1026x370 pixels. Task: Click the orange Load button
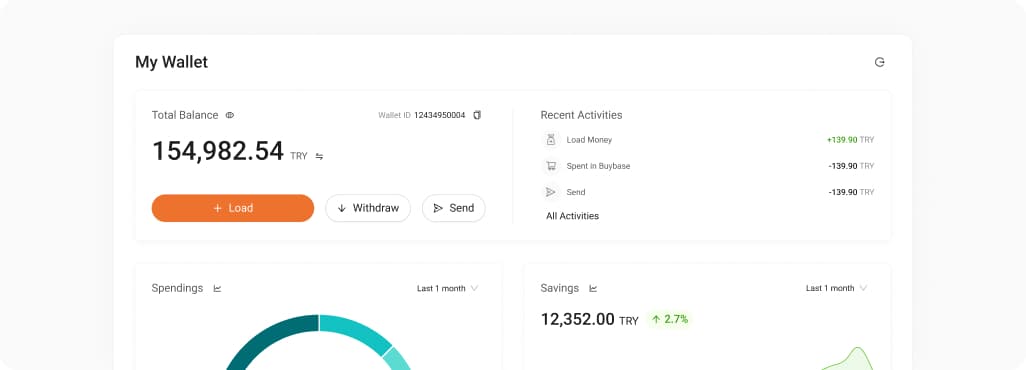pyautogui.click(x=233, y=208)
